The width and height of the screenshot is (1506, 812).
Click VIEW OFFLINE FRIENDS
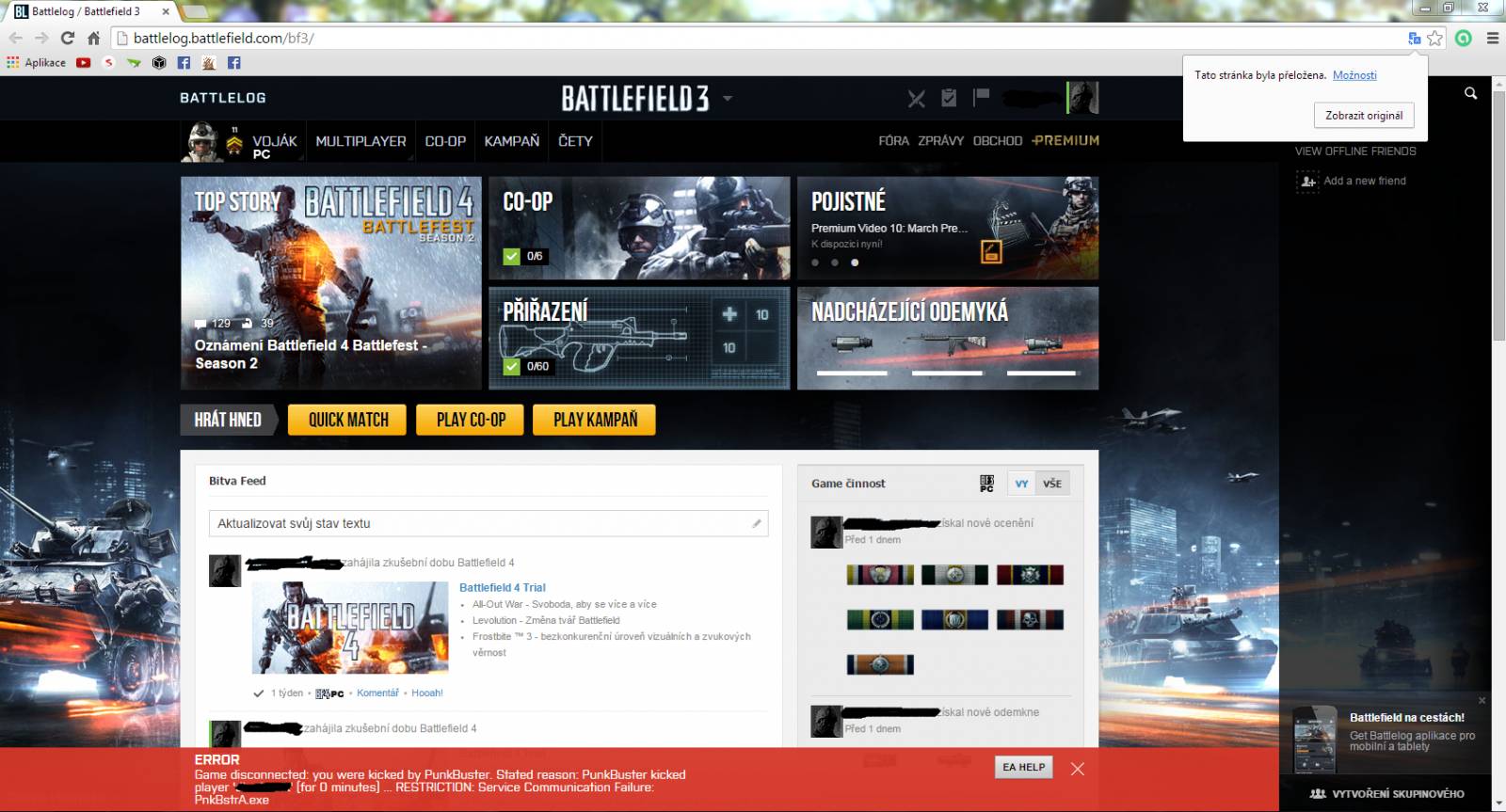(1354, 151)
